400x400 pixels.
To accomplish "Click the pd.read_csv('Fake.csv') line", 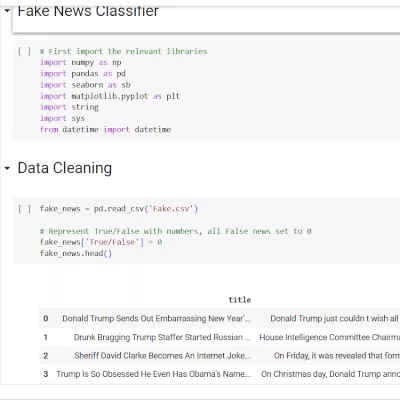I will click(119, 209).
